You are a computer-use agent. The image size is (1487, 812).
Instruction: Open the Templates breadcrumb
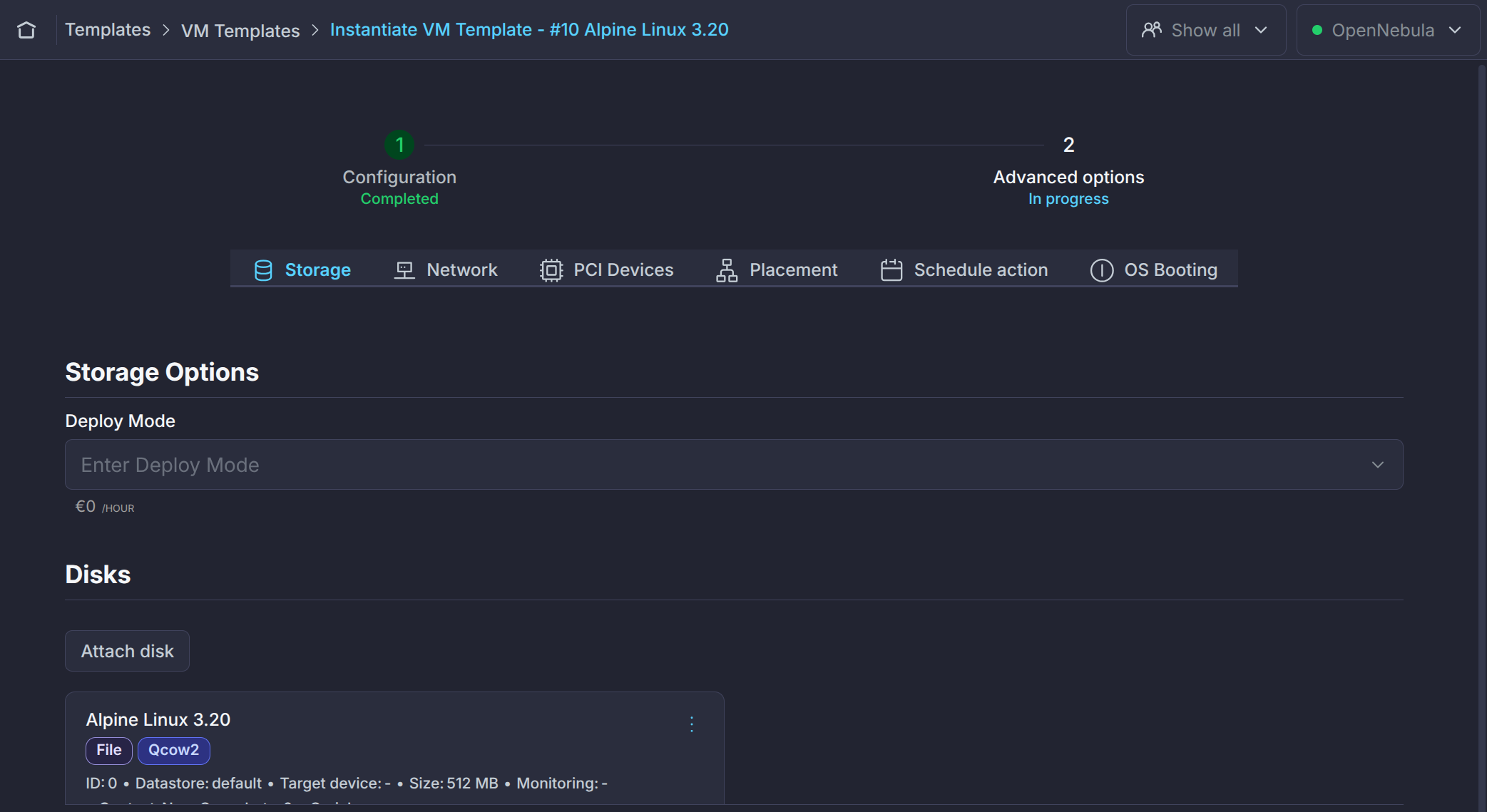[108, 30]
